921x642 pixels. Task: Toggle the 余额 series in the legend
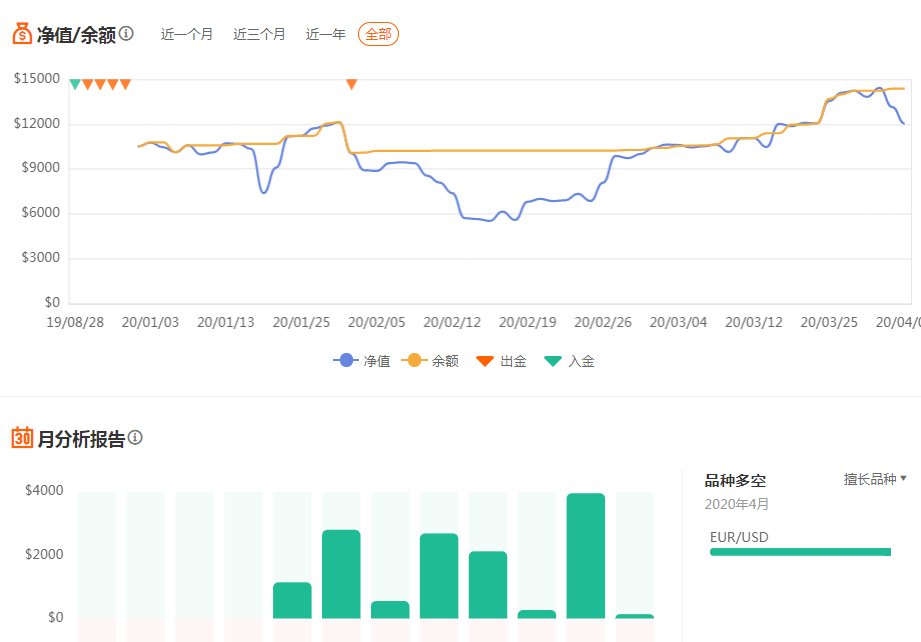pyautogui.click(x=430, y=361)
